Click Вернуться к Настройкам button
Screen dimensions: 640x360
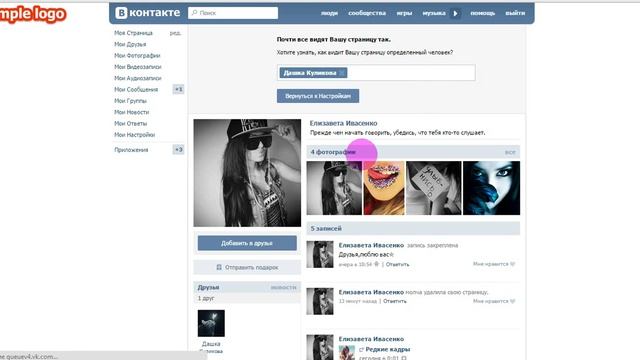[318, 96]
